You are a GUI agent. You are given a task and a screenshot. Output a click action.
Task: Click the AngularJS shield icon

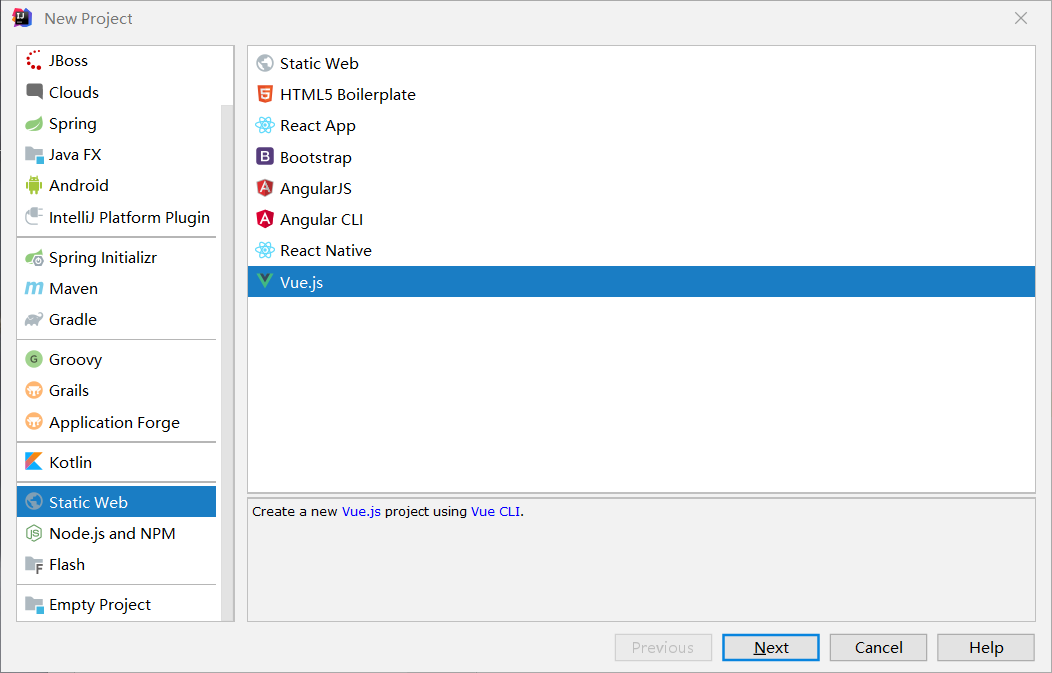(265, 188)
